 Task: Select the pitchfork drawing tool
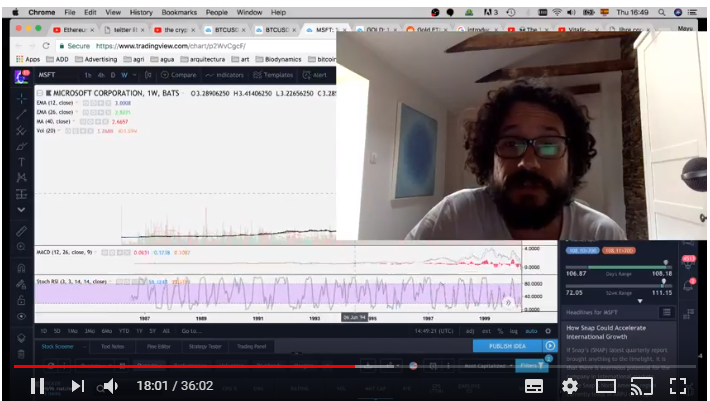coord(21,131)
